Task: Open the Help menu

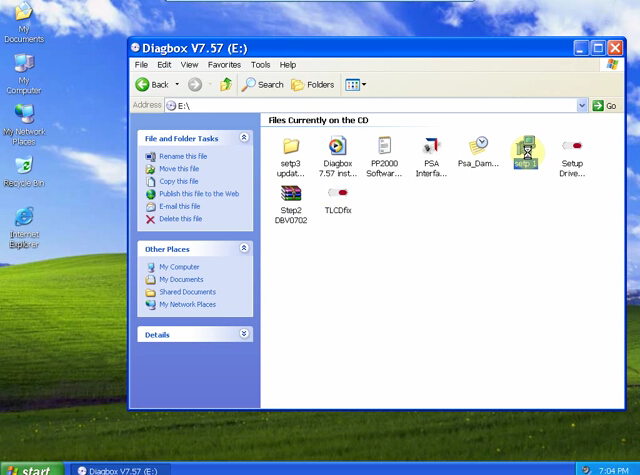Action: [x=288, y=65]
